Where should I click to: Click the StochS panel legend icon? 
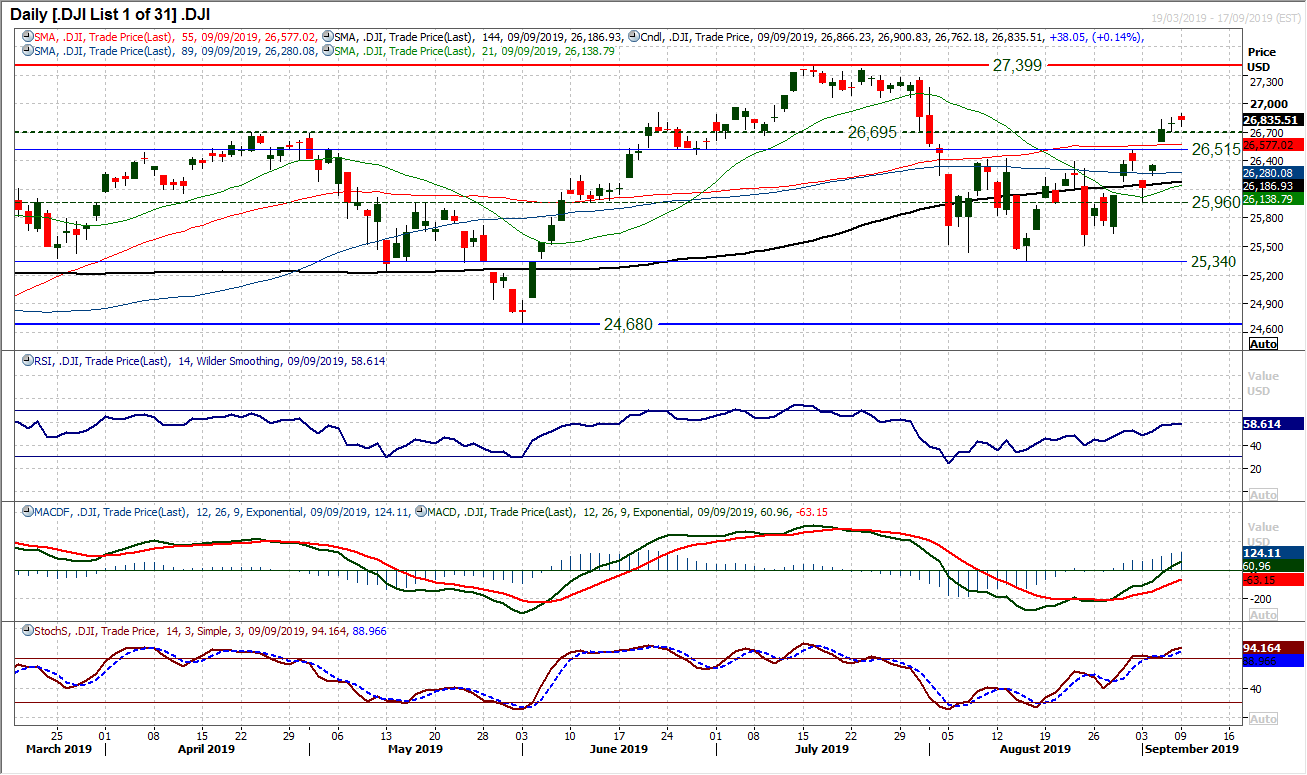27,631
